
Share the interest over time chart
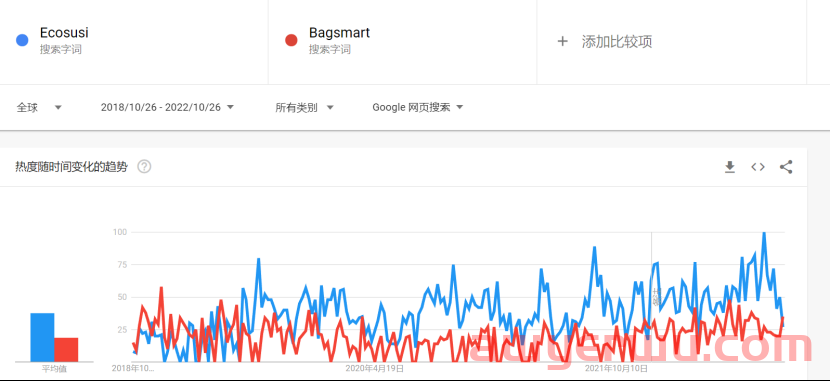point(786,167)
